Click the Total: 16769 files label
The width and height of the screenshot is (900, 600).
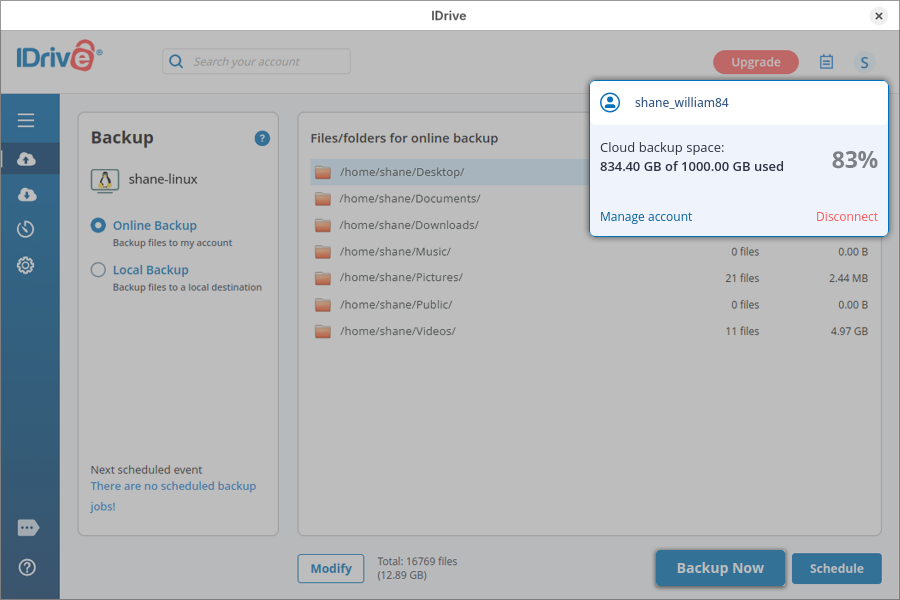(417, 562)
